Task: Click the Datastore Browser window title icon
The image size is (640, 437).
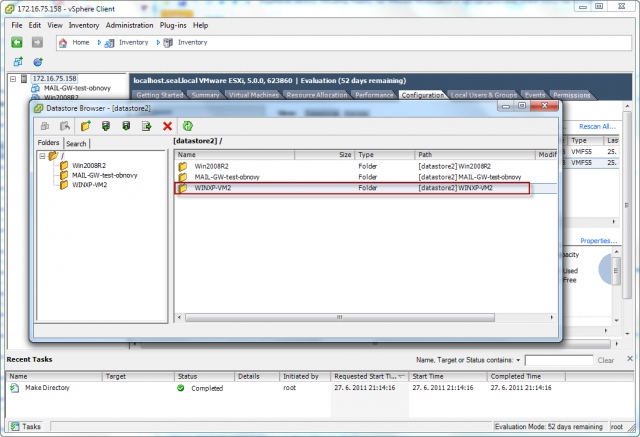Action: click(x=39, y=108)
